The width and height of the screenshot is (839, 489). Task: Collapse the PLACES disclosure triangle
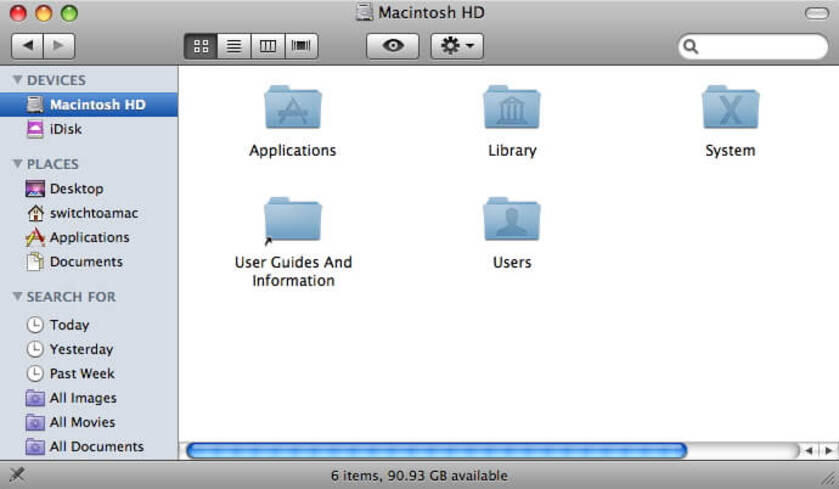17,164
